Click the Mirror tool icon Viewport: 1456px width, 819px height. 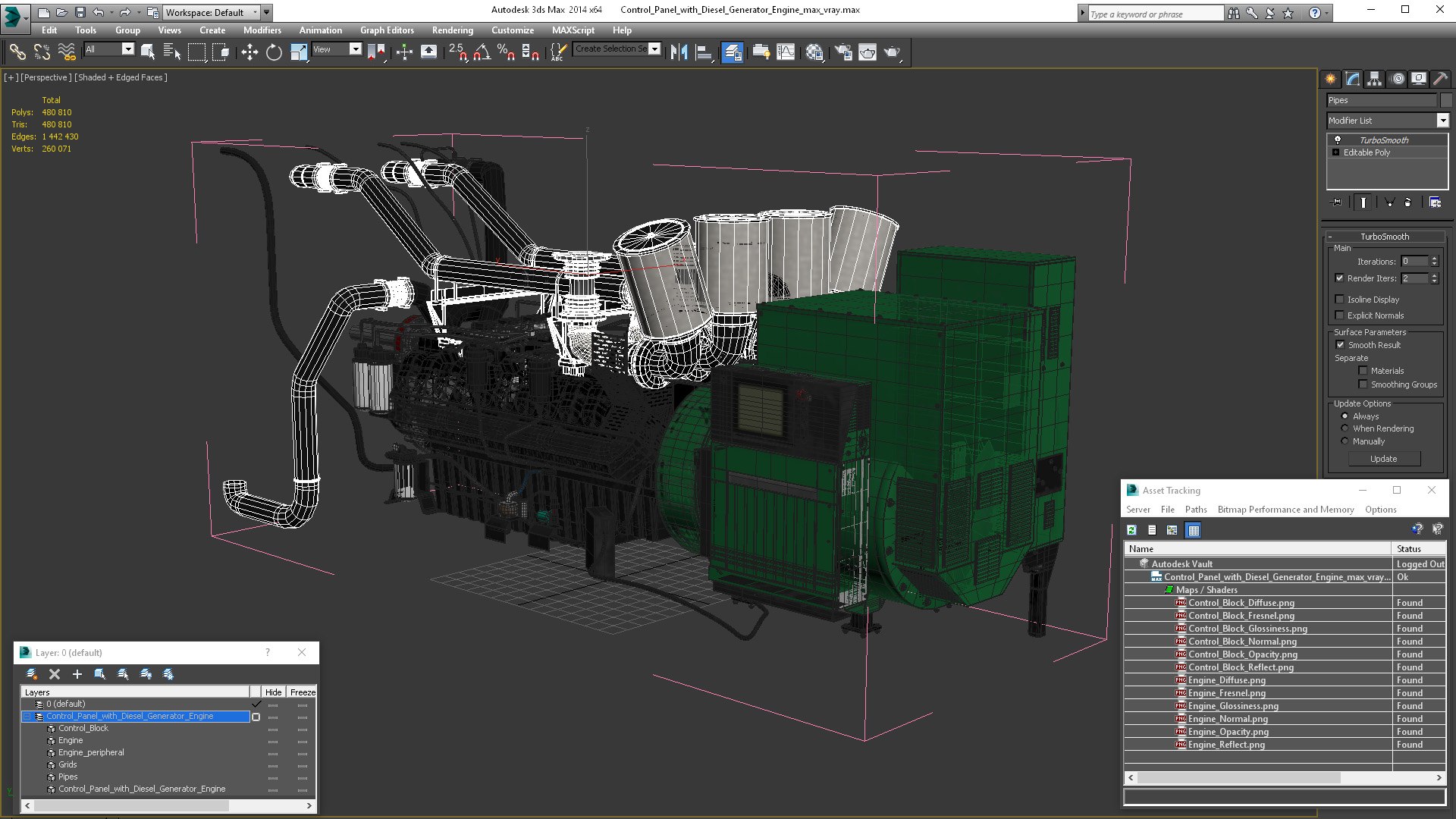pos(679,52)
